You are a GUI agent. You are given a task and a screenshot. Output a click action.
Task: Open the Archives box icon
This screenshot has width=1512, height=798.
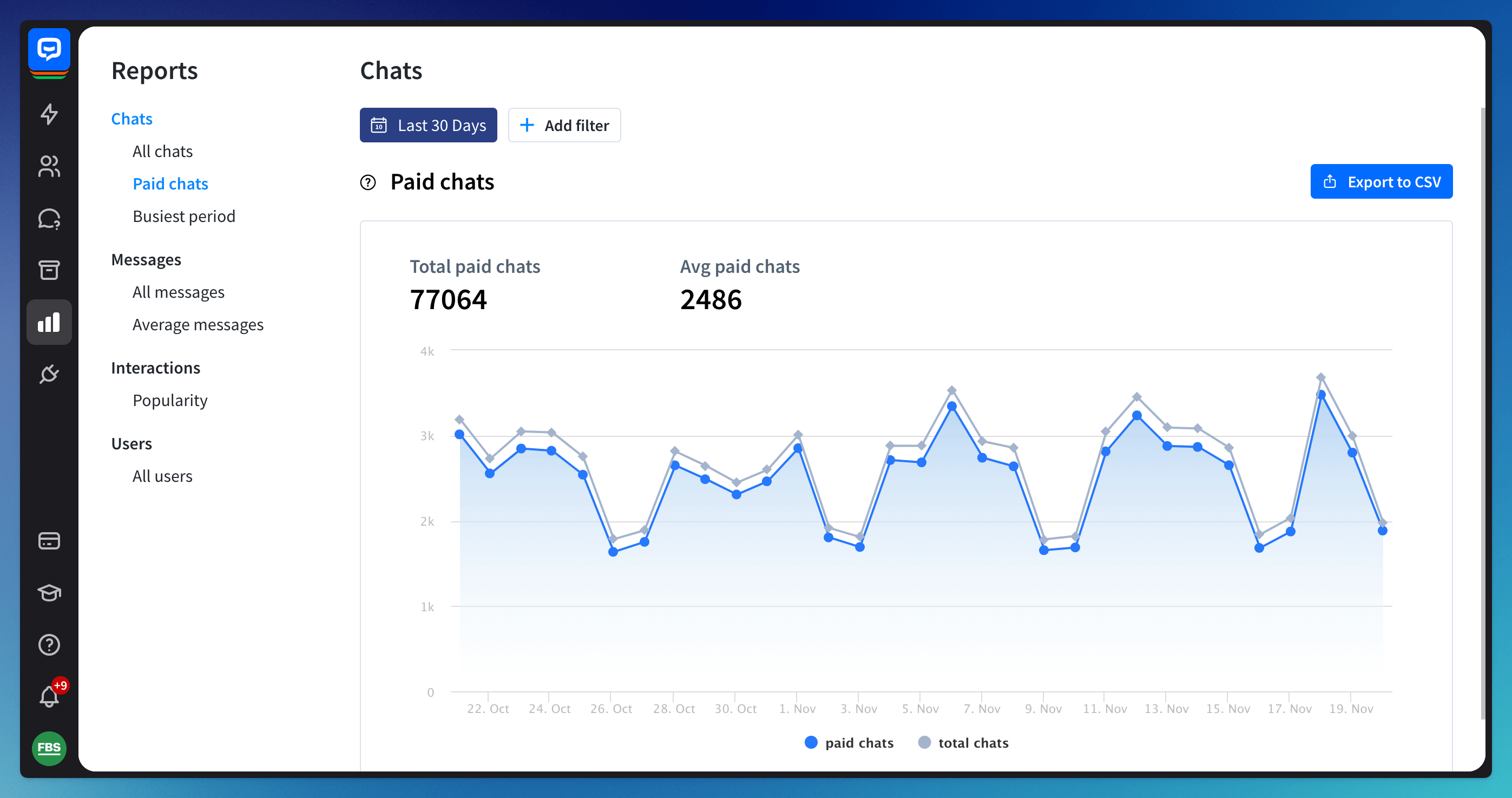[x=49, y=270]
